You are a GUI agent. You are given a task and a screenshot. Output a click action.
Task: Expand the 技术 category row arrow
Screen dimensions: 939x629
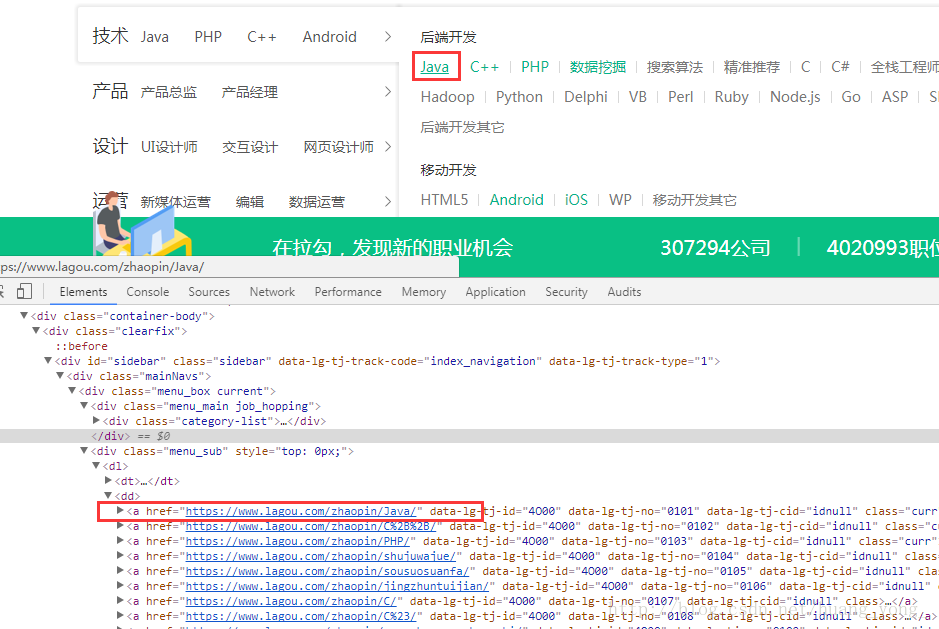point(388,37)
